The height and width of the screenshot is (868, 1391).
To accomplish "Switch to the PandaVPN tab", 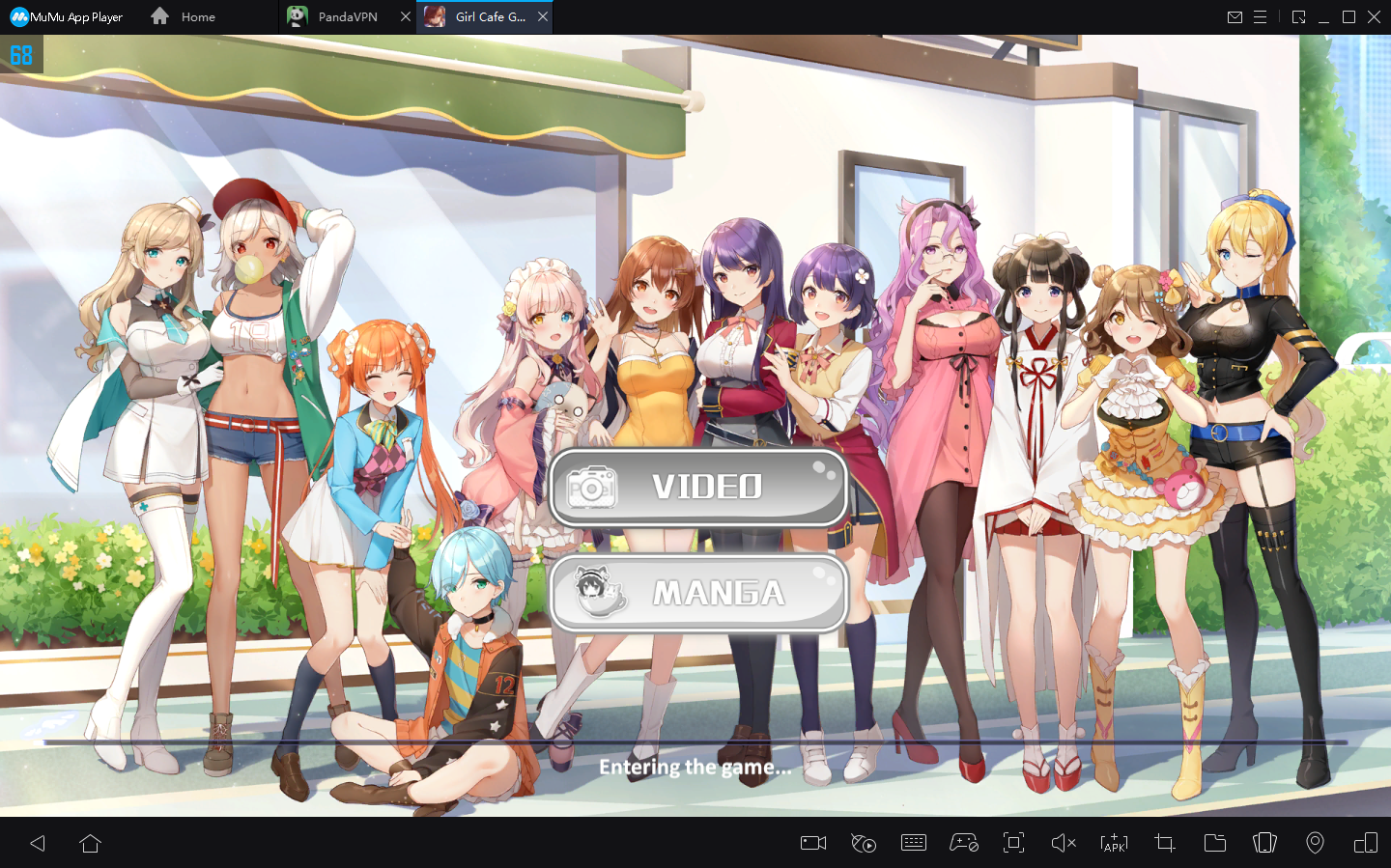I will pos(348,16).
